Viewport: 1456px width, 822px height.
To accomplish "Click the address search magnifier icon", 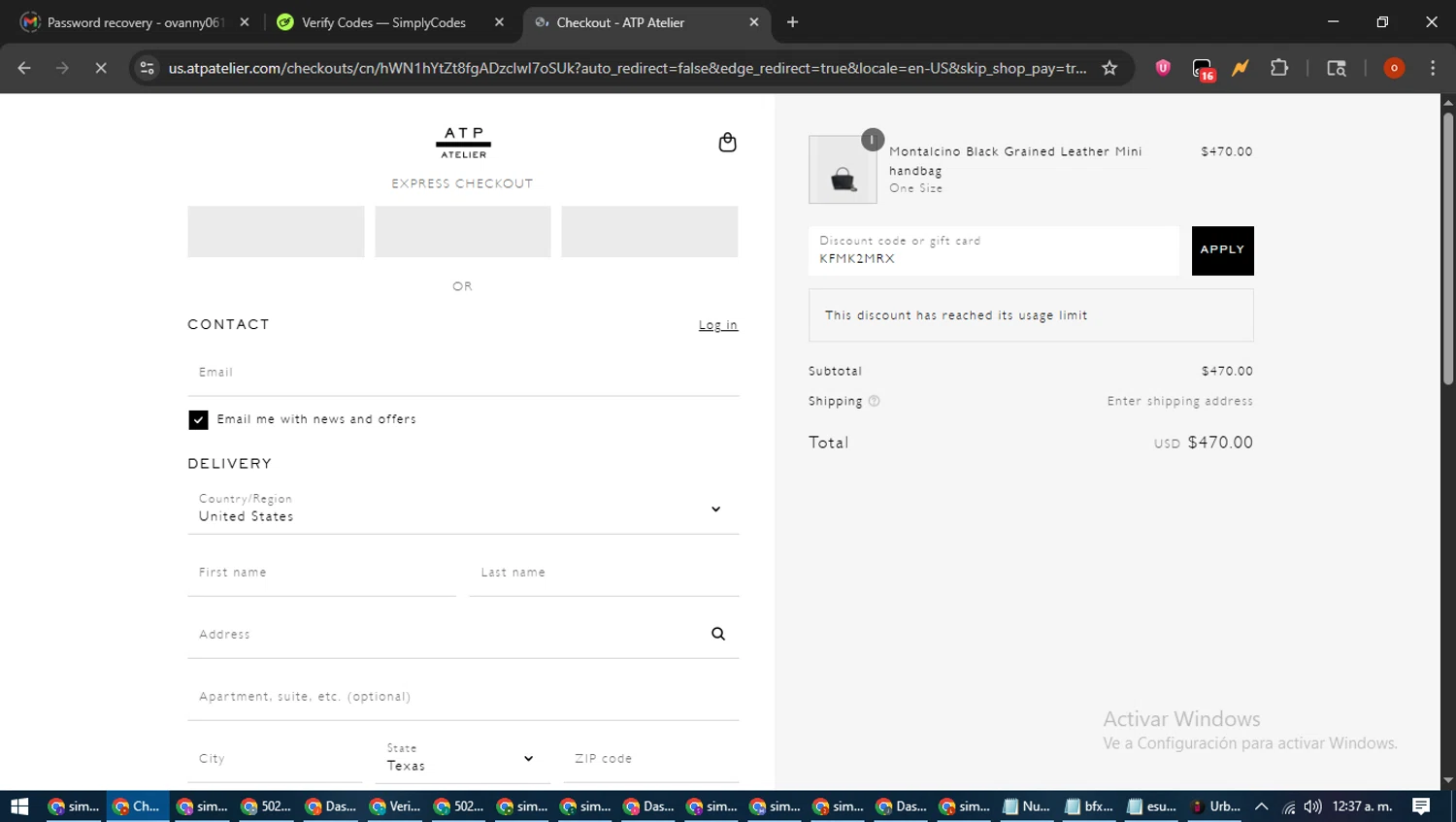I will [718, 634].
